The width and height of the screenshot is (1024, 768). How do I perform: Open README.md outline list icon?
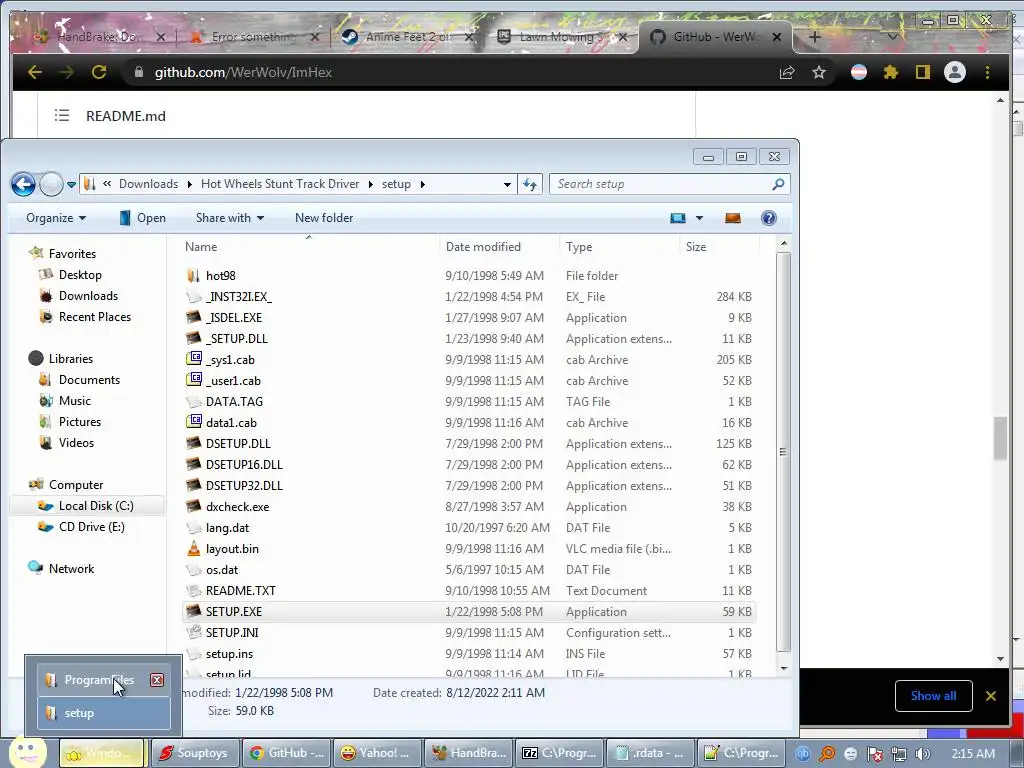pyautogui.click(x=61, y=116)
